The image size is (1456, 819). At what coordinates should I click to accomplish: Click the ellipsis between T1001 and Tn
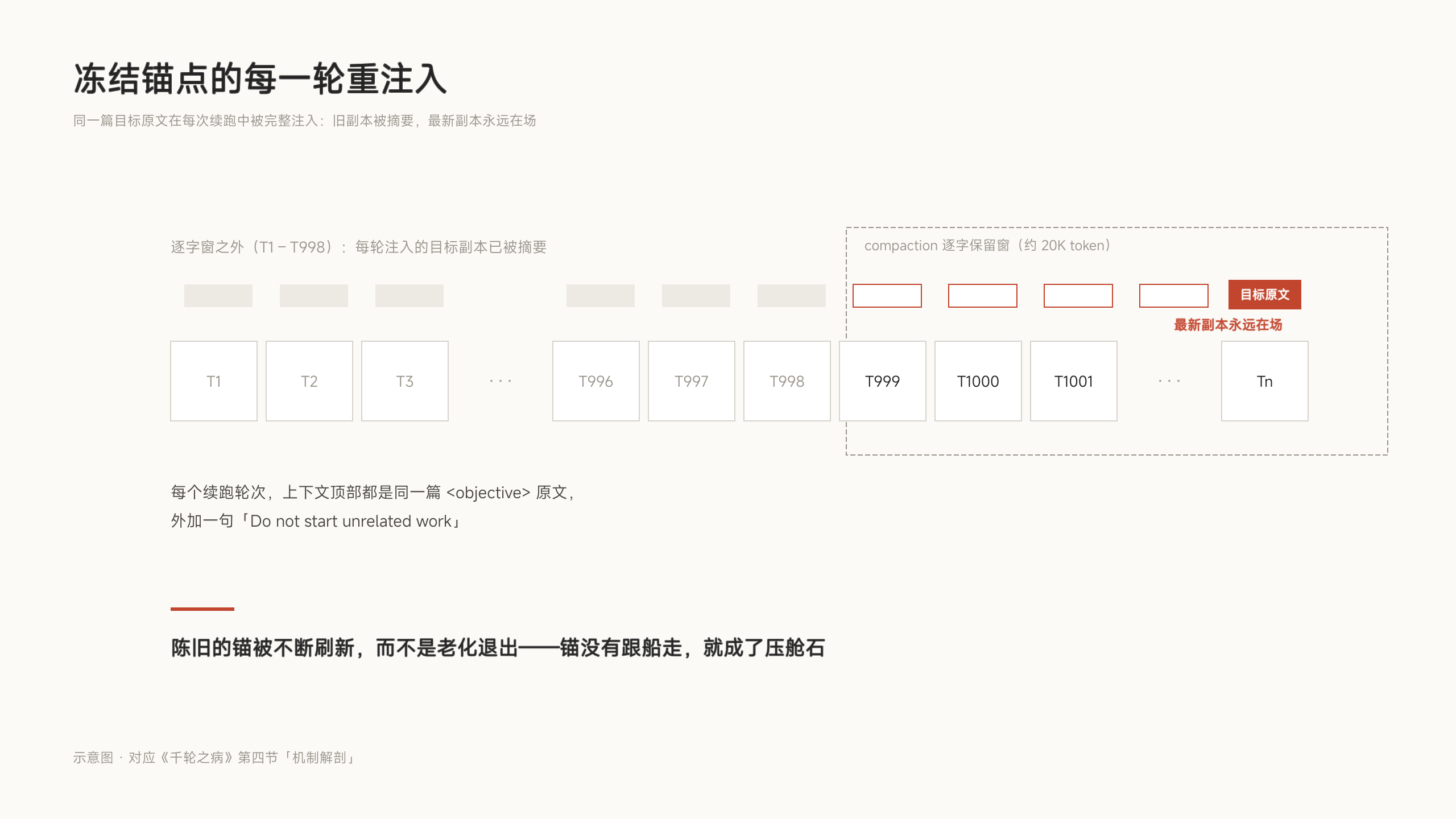click(x=1169, y=381)
